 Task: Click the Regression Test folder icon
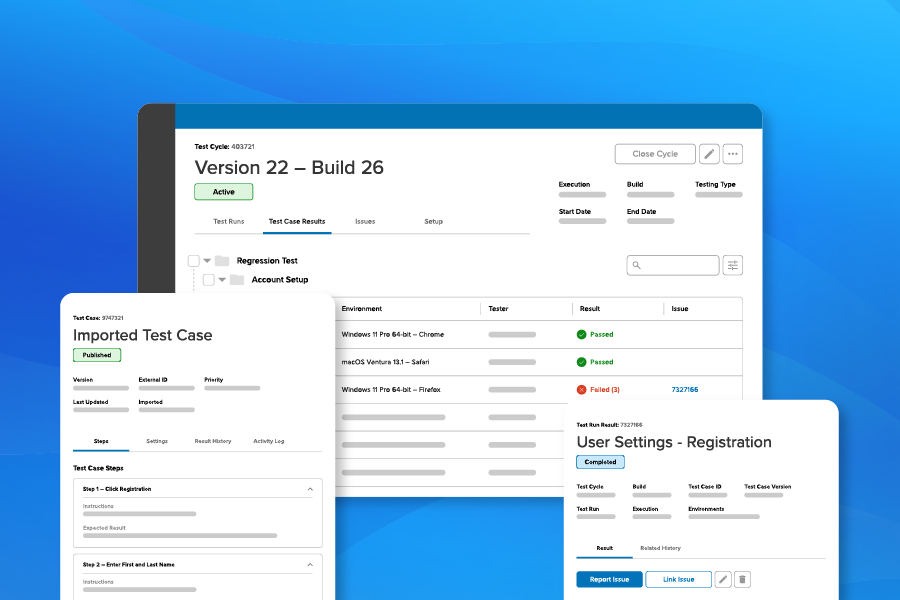[222, 261]
